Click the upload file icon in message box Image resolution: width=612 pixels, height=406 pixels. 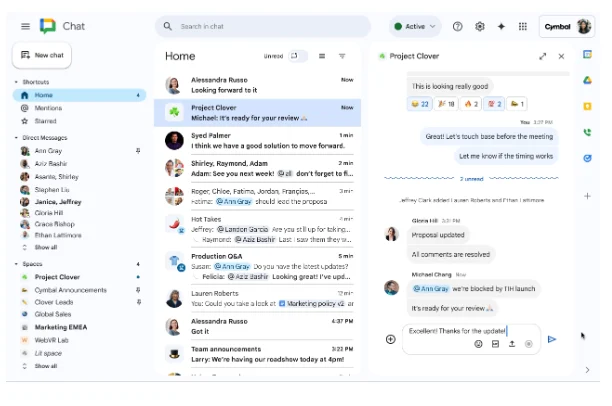512,344
